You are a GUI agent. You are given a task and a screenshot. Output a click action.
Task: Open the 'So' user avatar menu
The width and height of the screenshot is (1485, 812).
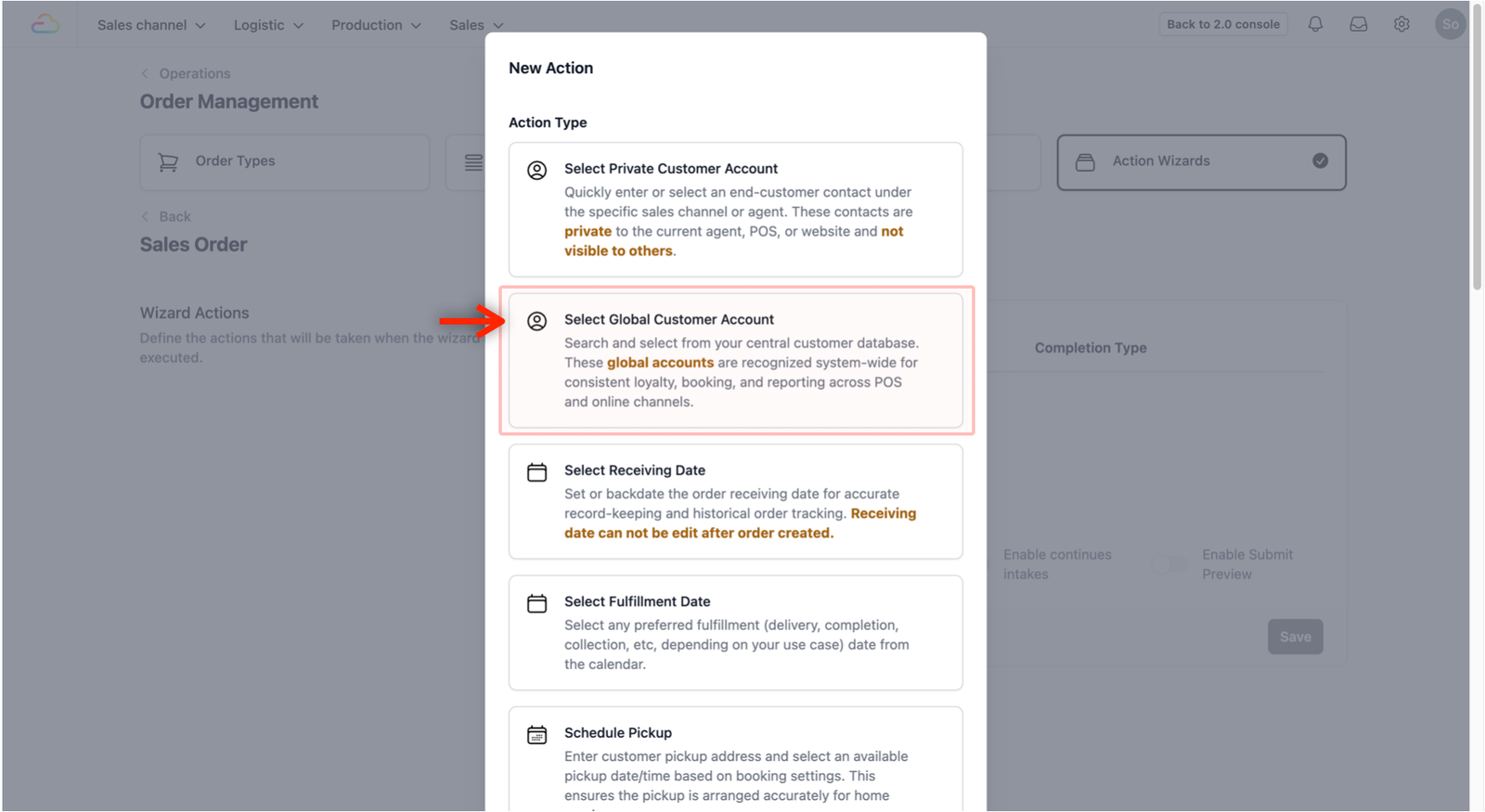pyautogui.click(x=1450, y=24)
